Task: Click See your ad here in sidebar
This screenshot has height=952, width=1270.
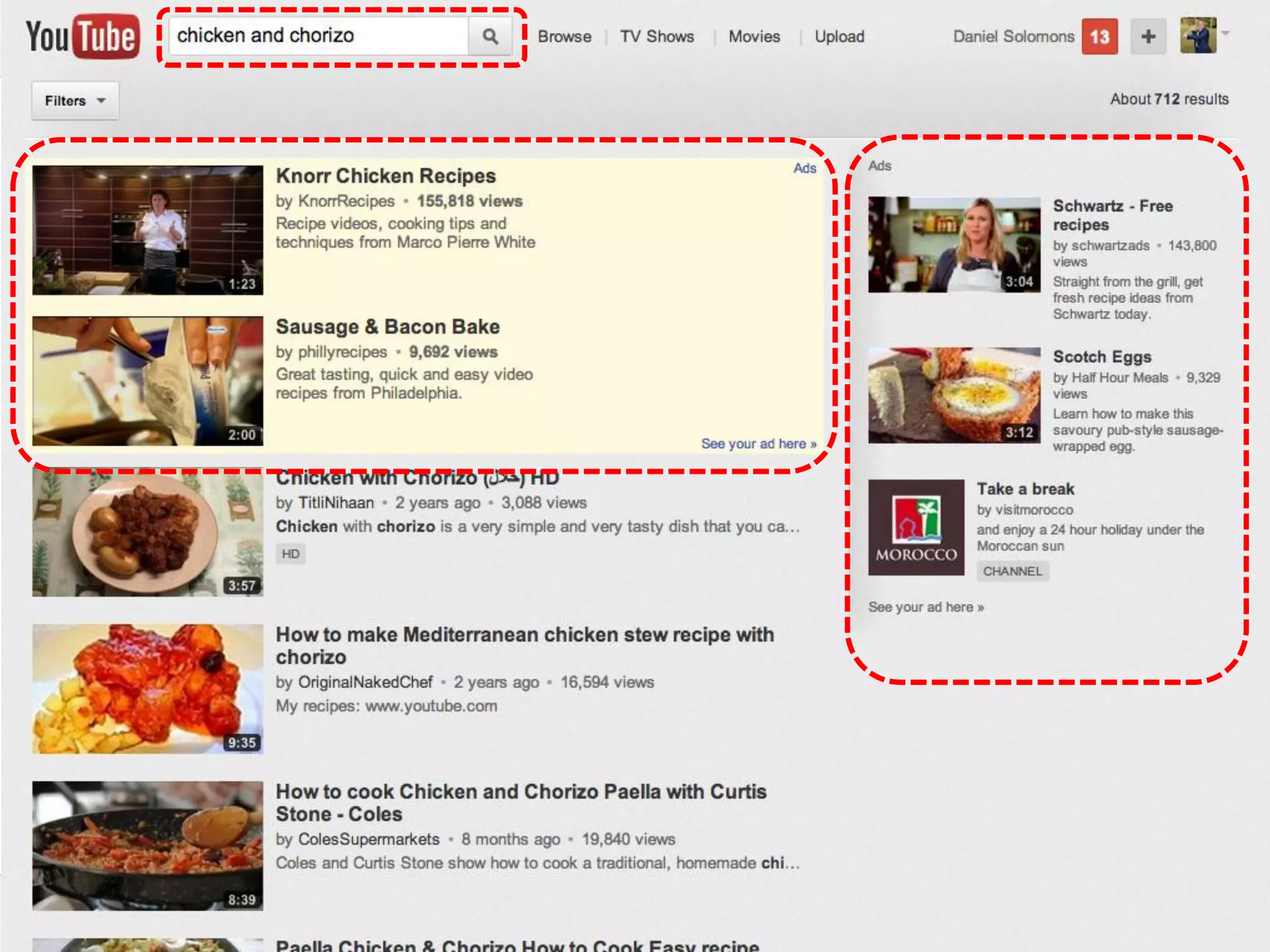Action: click(926, 607)
